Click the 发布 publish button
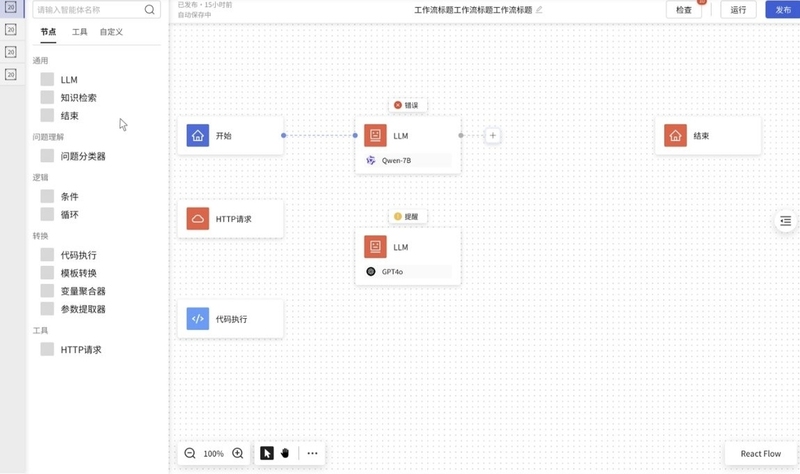Image resolution: width=800 pixels, height=474 pixels. click(x=783, y=10)
